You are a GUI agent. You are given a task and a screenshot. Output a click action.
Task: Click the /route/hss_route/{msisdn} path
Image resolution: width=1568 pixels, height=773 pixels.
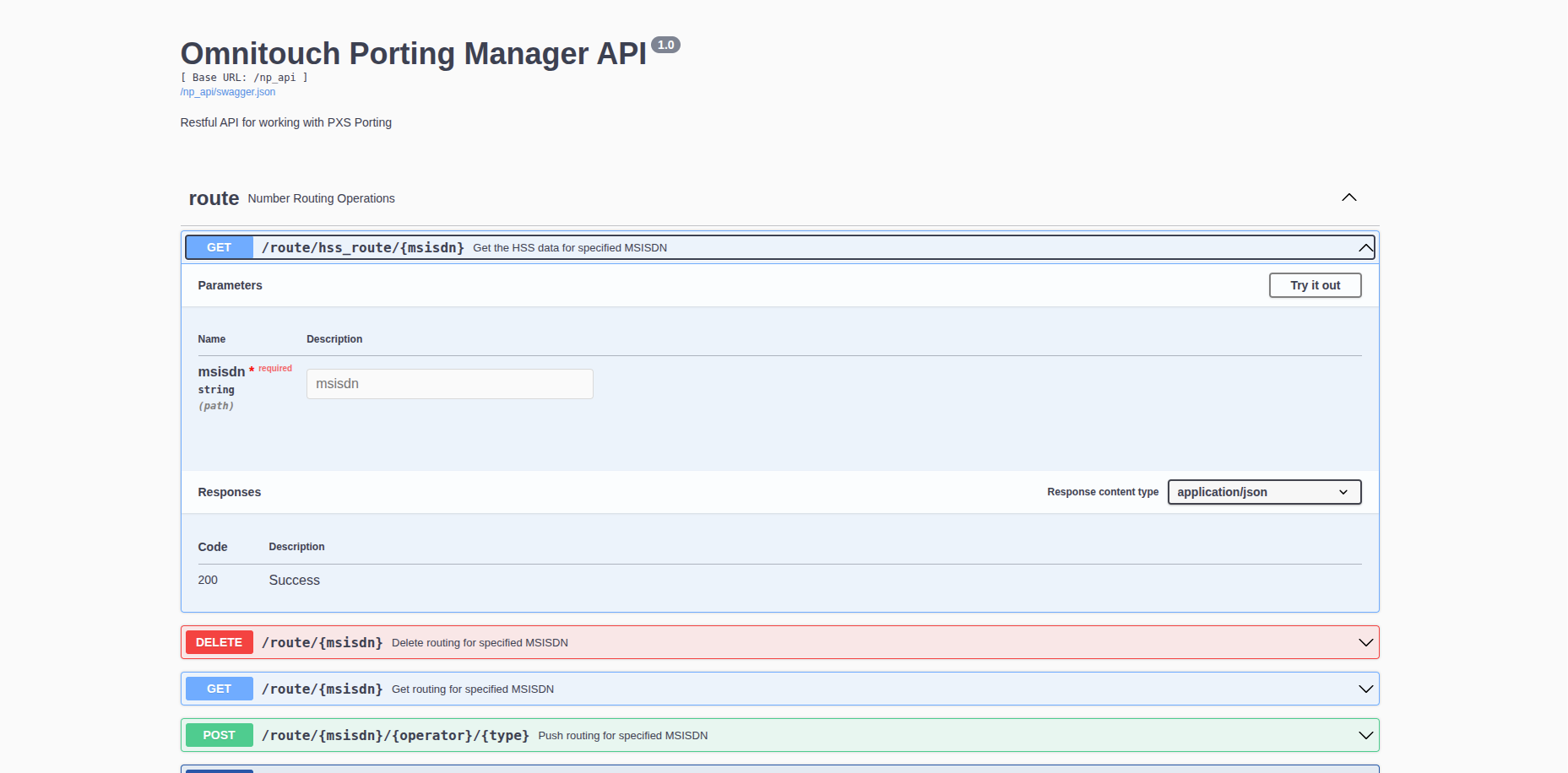pos(363,247)
